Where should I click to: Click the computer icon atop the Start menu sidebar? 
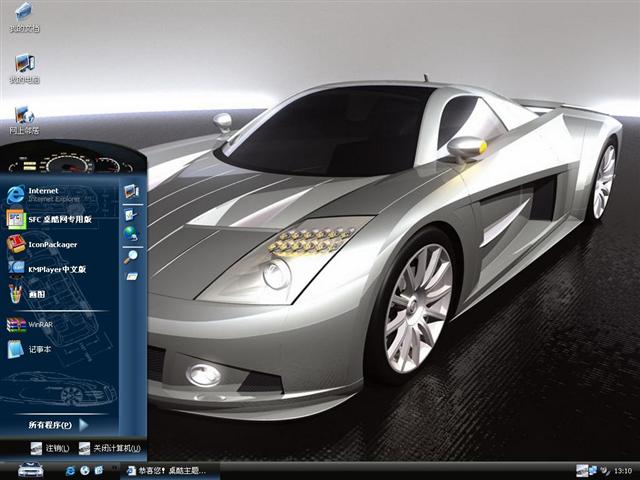click(x=131, y=191)
